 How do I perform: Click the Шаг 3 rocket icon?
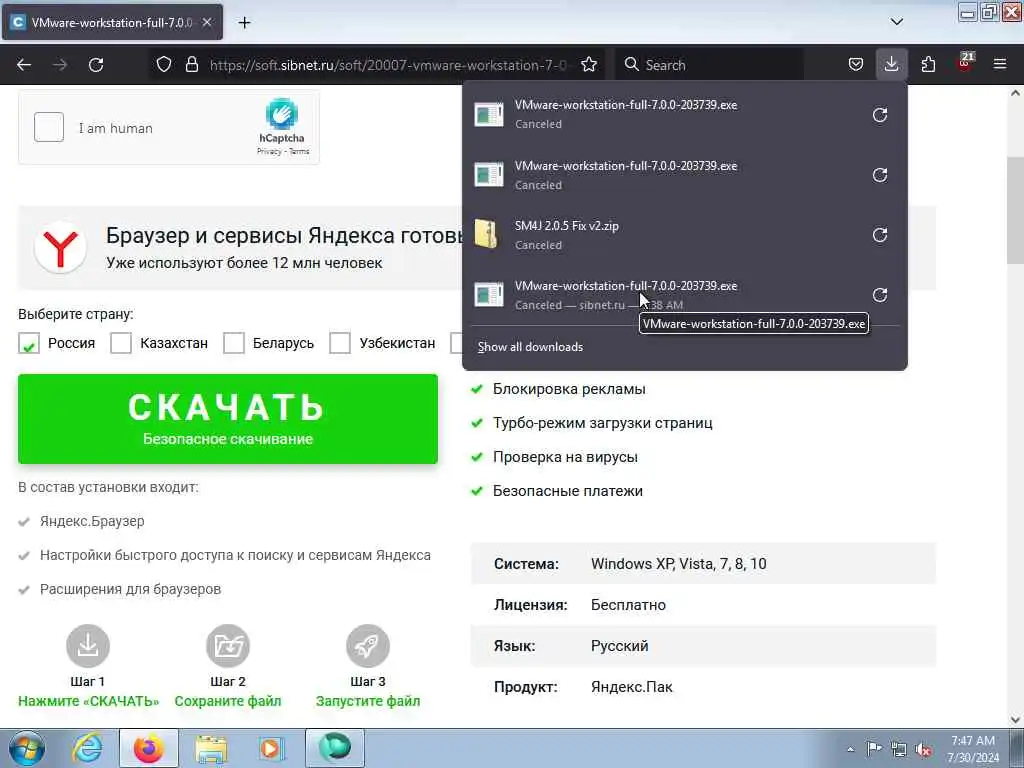point(368,646)
